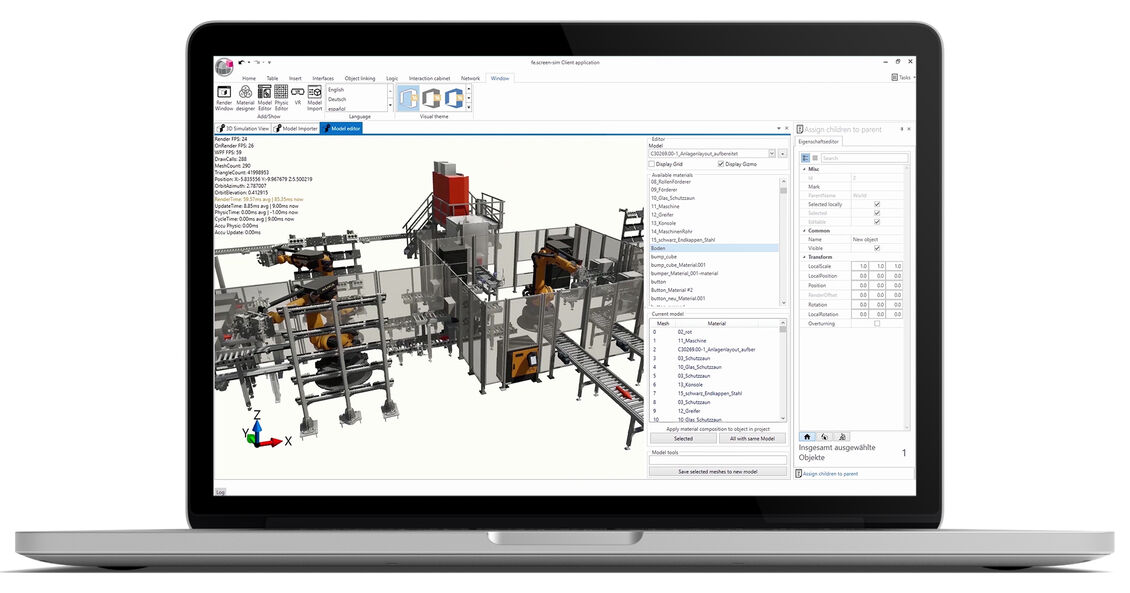Switch to categorized property view icon

(806, 158)
